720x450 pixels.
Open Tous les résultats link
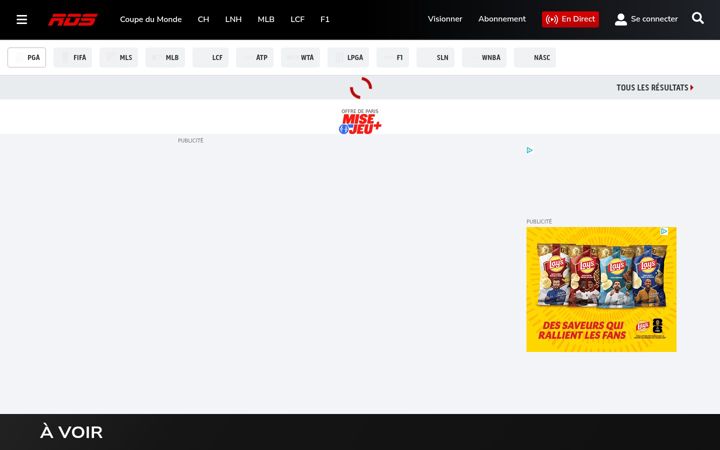point(655,87)
